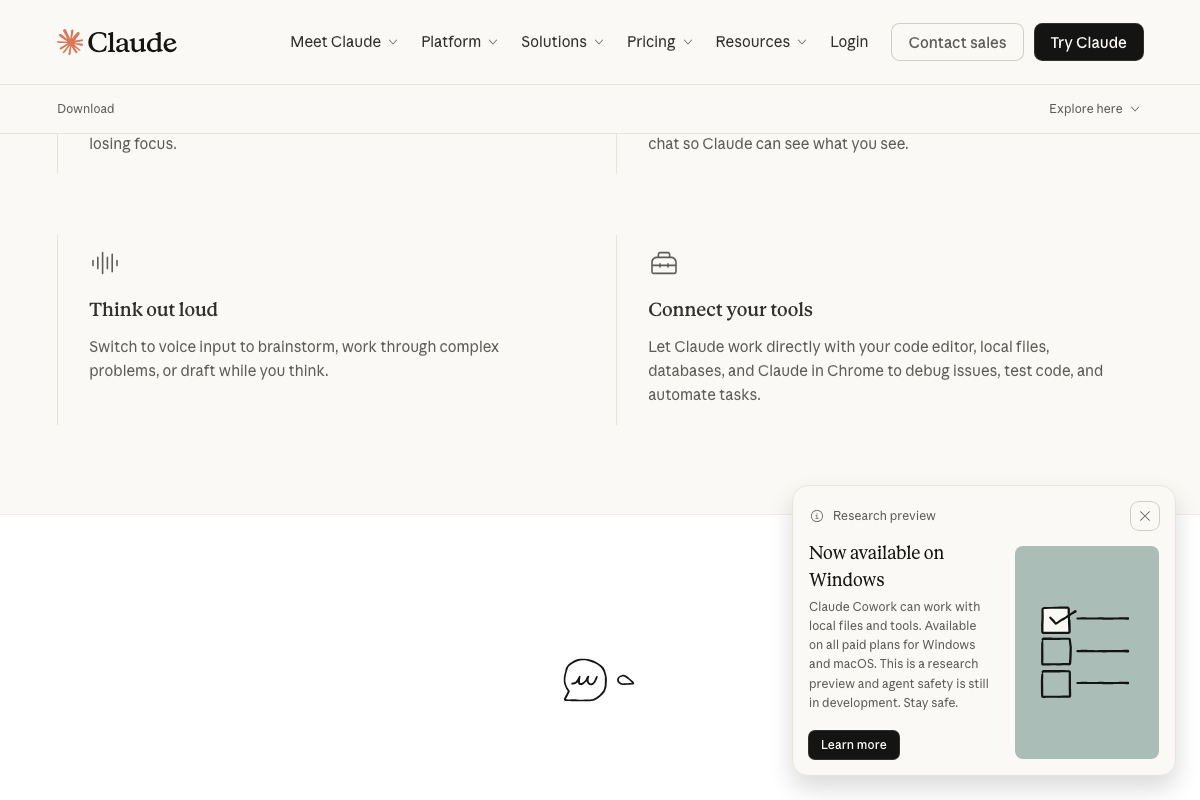Open the Pricing menu

coord(660,42)
